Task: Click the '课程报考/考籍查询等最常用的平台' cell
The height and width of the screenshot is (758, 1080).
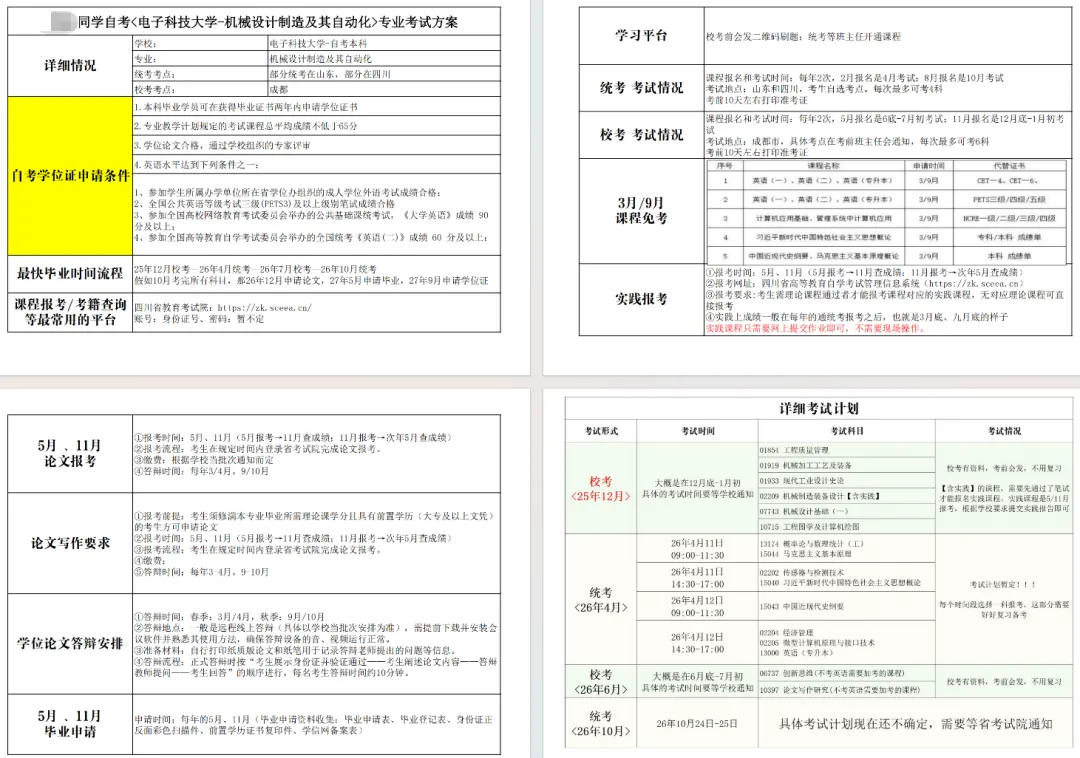Action: tap(70, 312)
